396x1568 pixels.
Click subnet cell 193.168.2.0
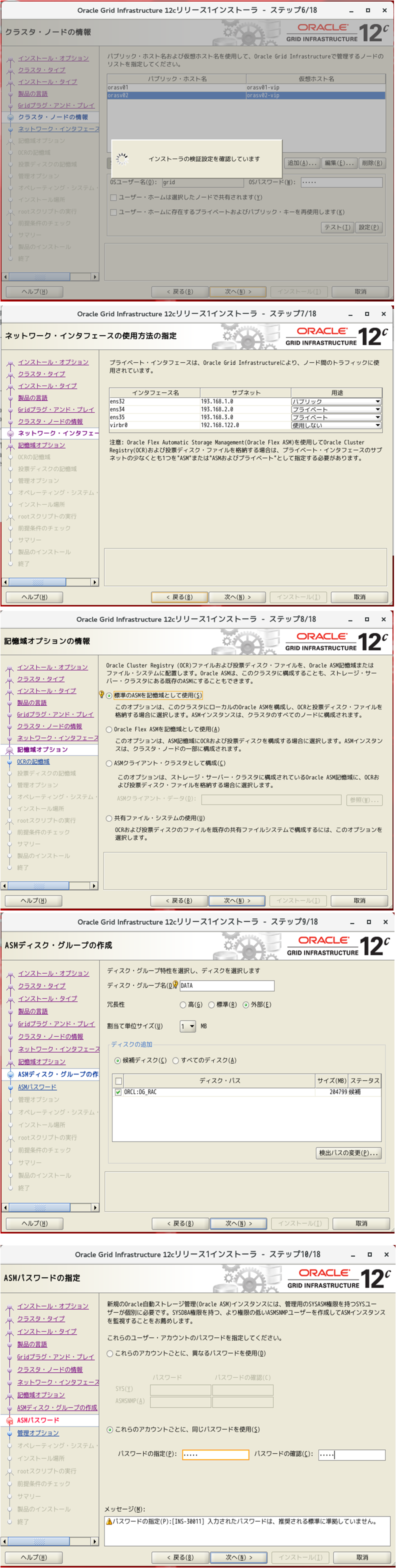245,409
